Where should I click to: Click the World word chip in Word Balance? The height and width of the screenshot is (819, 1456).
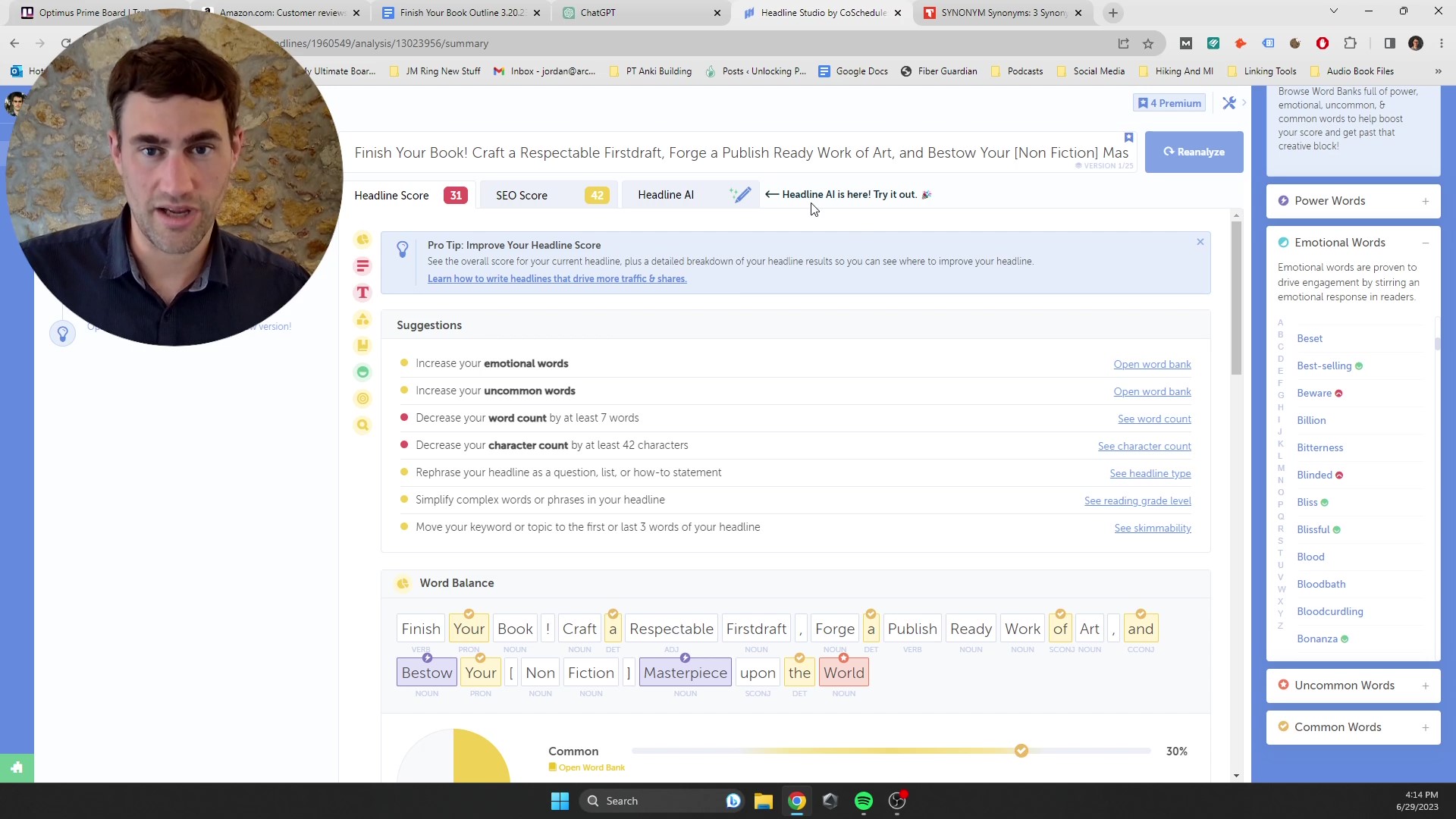click(843, 673)
